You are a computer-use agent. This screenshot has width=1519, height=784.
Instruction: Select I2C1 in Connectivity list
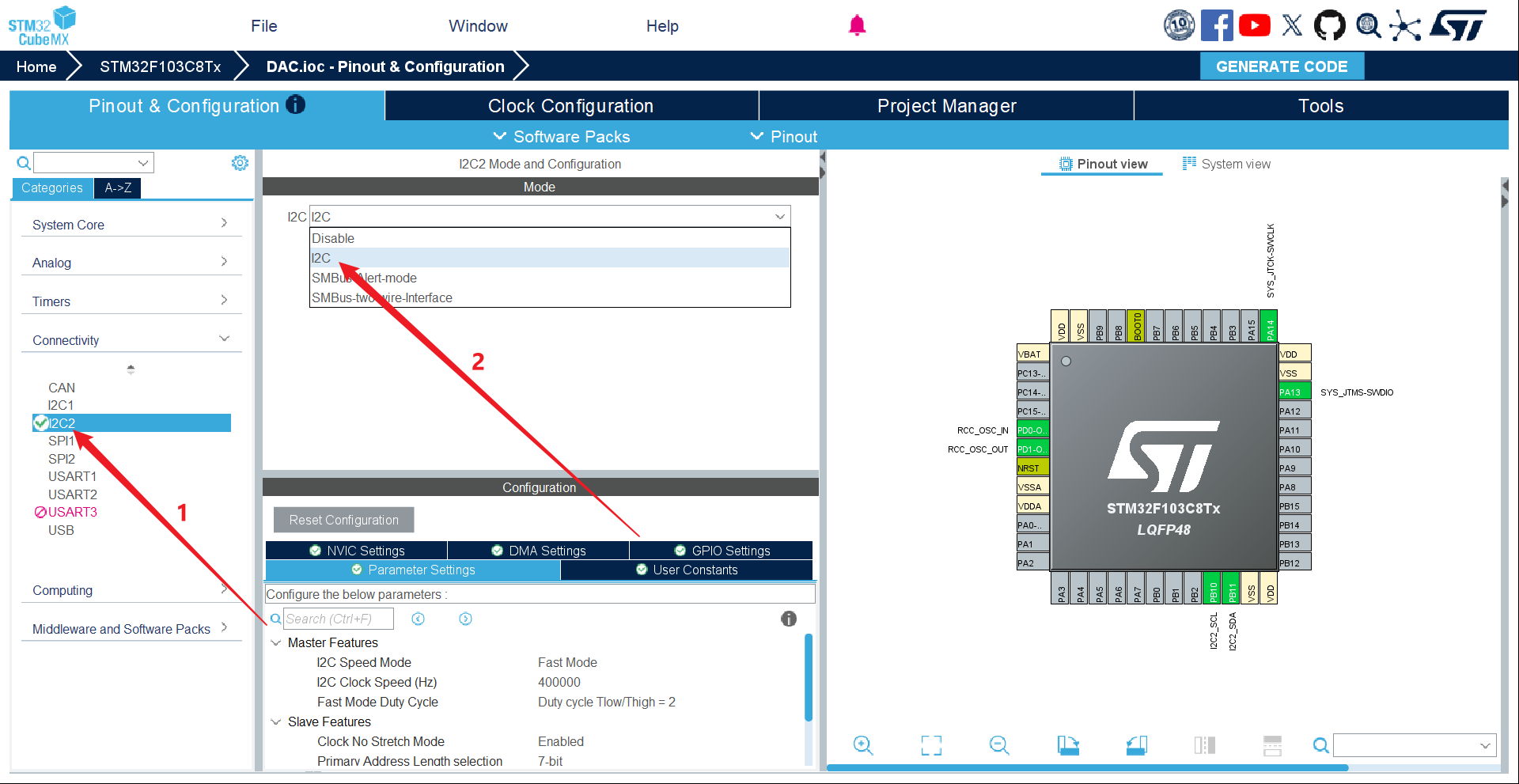tap(61, 405)
